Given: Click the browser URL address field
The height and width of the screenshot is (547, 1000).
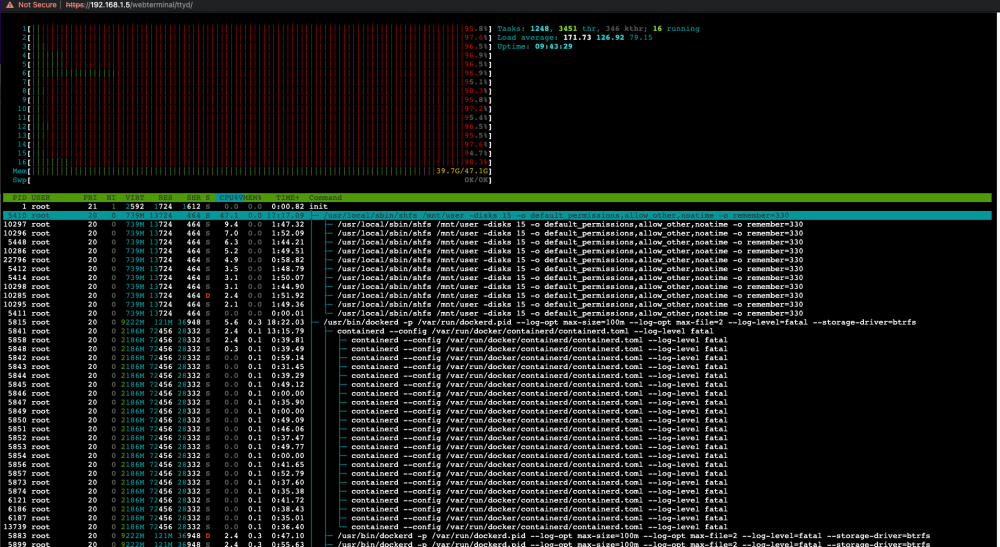Looking at the screenshot, I should tap(129, 5).
